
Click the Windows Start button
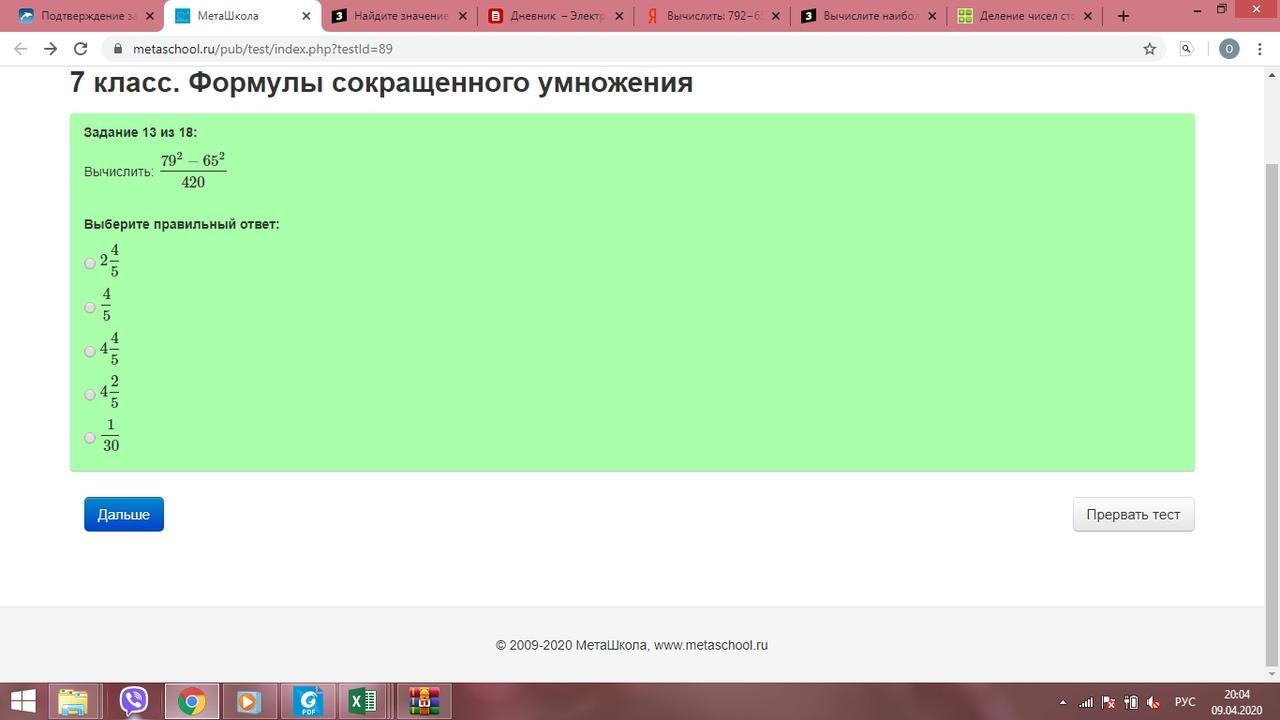(x=22, y=701)
